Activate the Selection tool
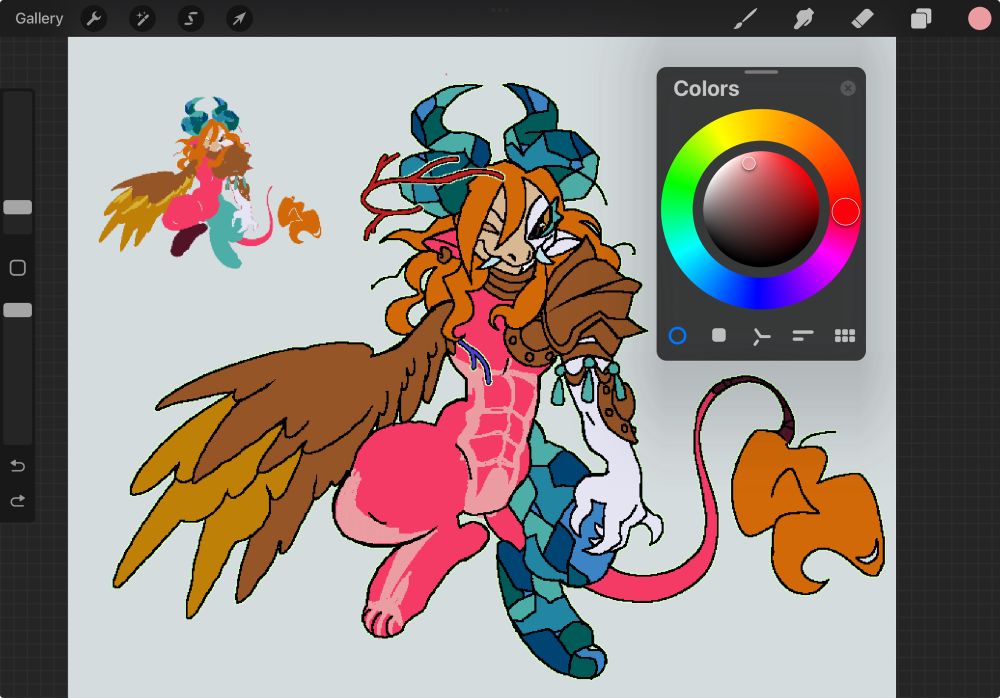The width and height of the screenshot is (1000, 698). [x=191, y=19]
